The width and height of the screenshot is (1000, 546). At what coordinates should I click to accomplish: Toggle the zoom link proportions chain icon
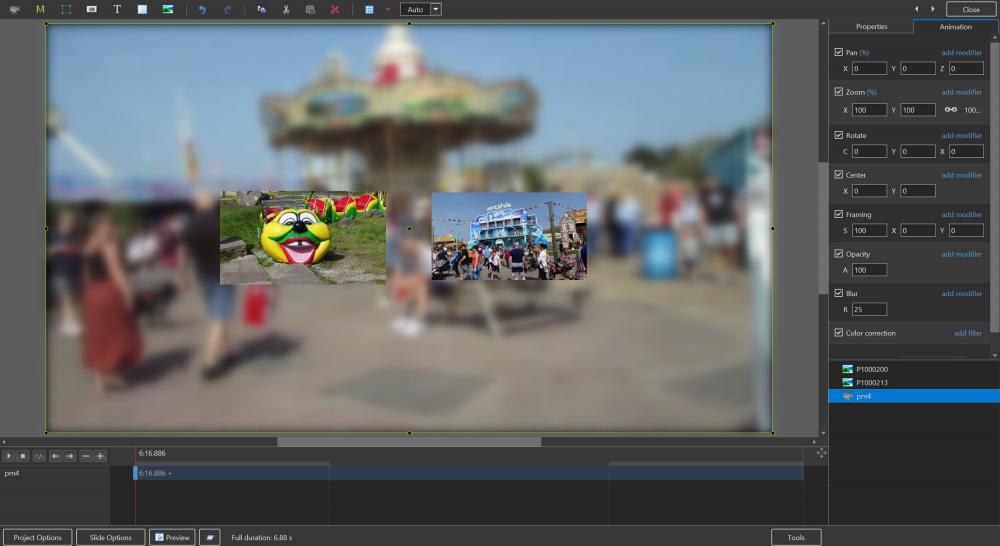[x=950, y=110]
